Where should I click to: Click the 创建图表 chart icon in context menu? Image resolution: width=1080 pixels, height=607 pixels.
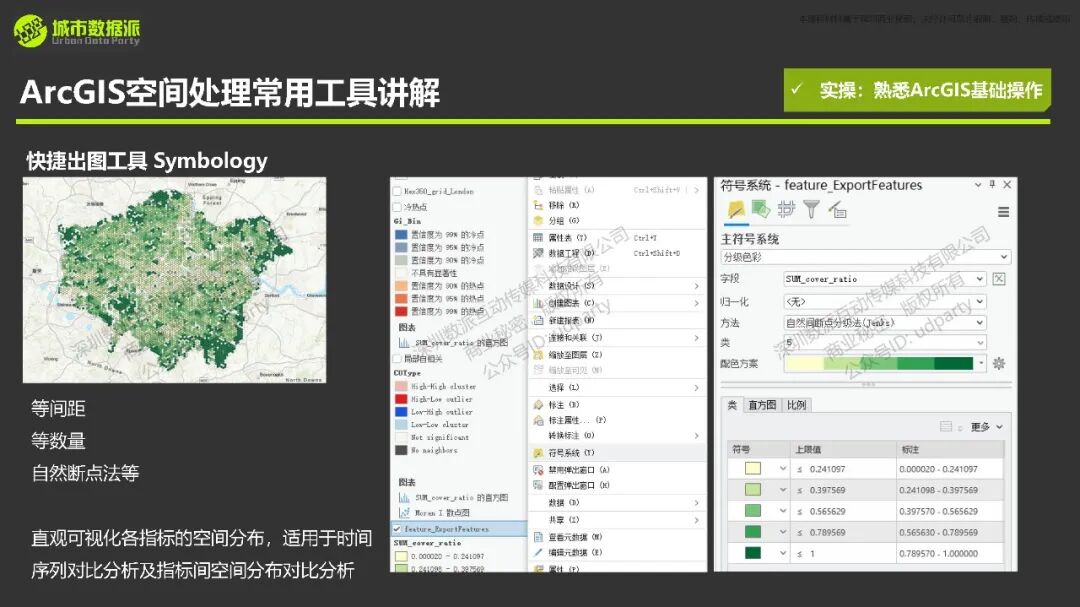tap(539, 303)
